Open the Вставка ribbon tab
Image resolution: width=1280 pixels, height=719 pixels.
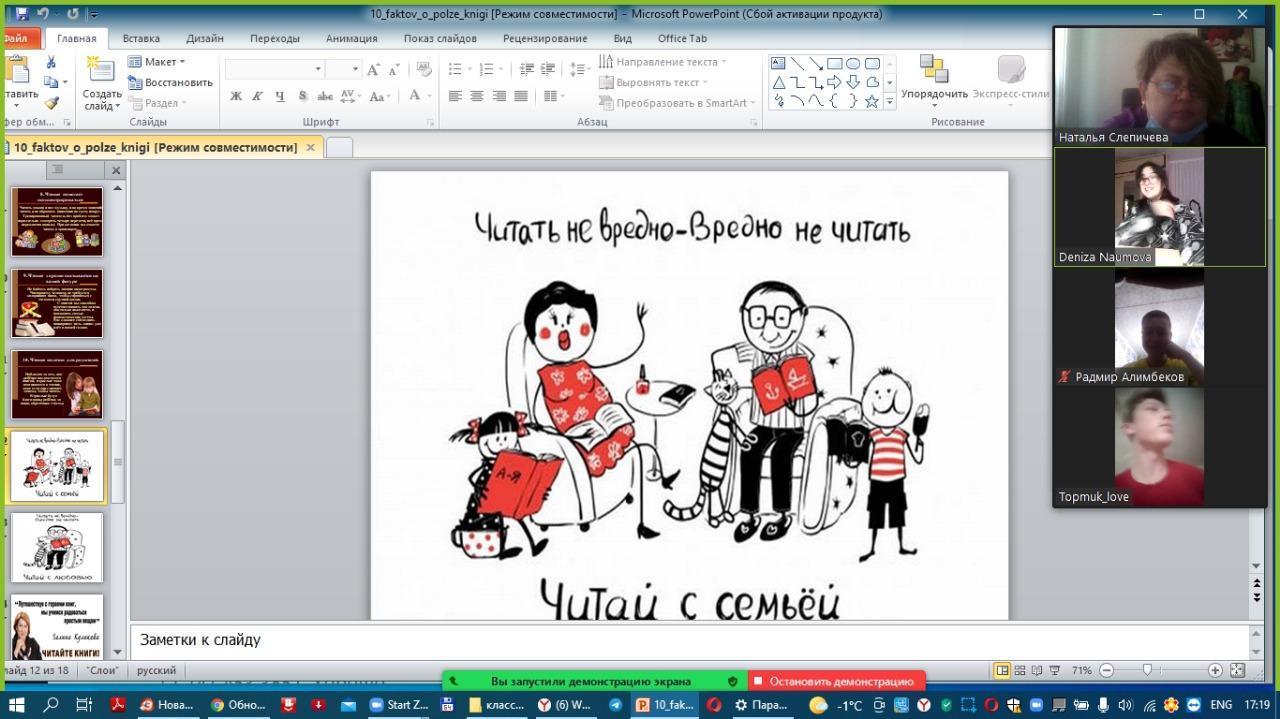[x=141, y=38]
